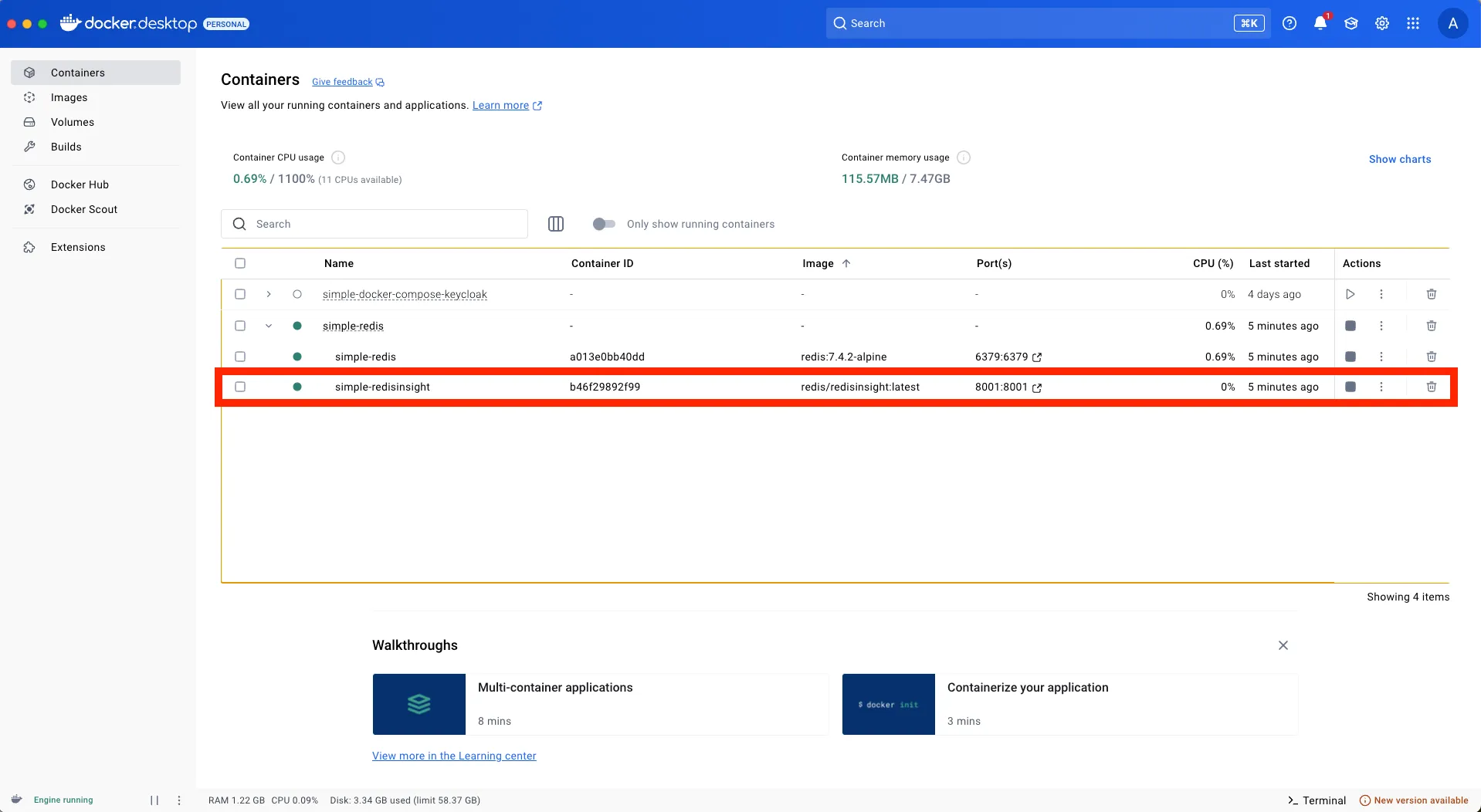Show info about Container memory usage

point(964,157)
